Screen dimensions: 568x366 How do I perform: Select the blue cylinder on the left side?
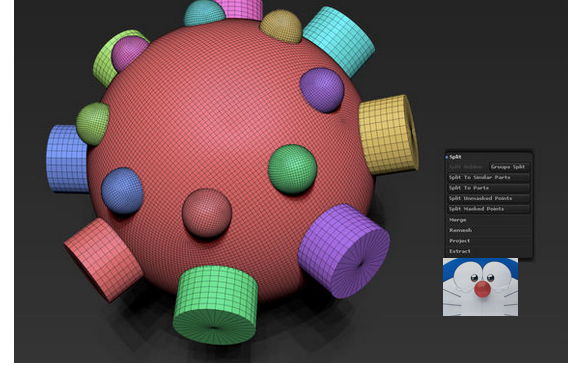coord(66,158)
